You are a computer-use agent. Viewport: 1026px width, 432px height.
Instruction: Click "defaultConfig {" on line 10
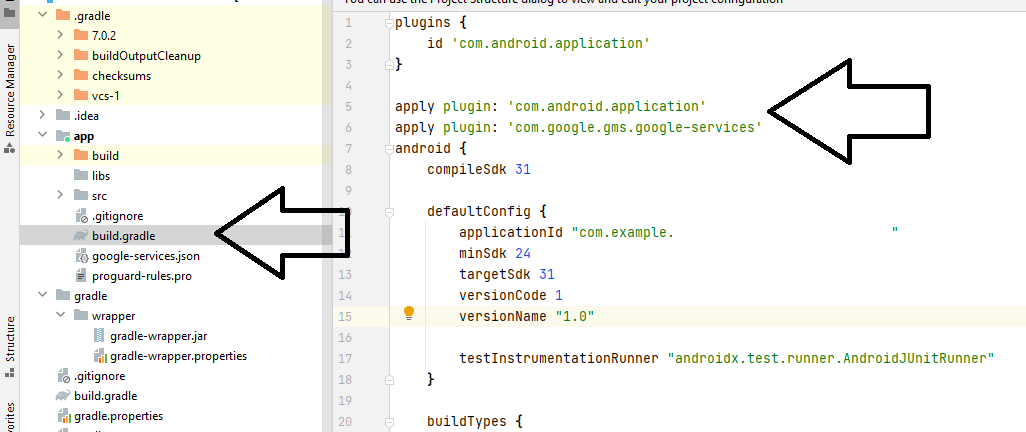[486, 211]
